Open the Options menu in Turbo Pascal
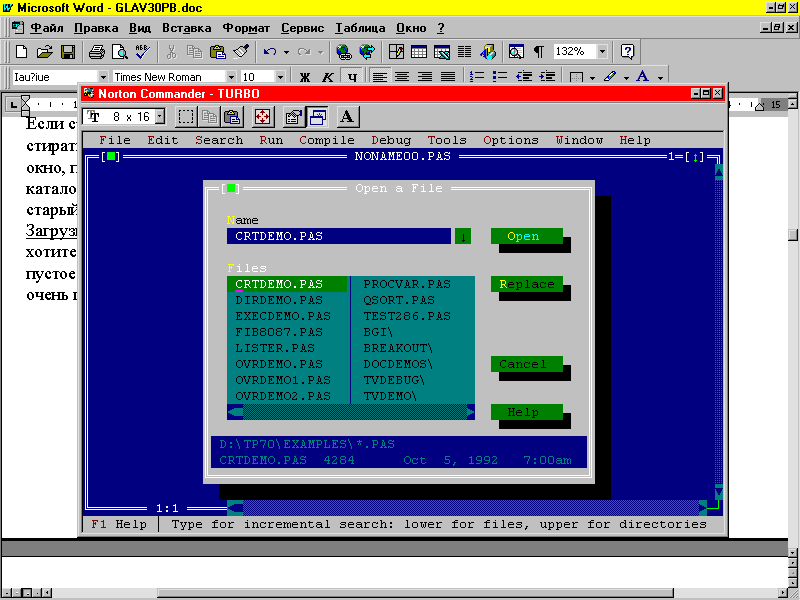 511,140
